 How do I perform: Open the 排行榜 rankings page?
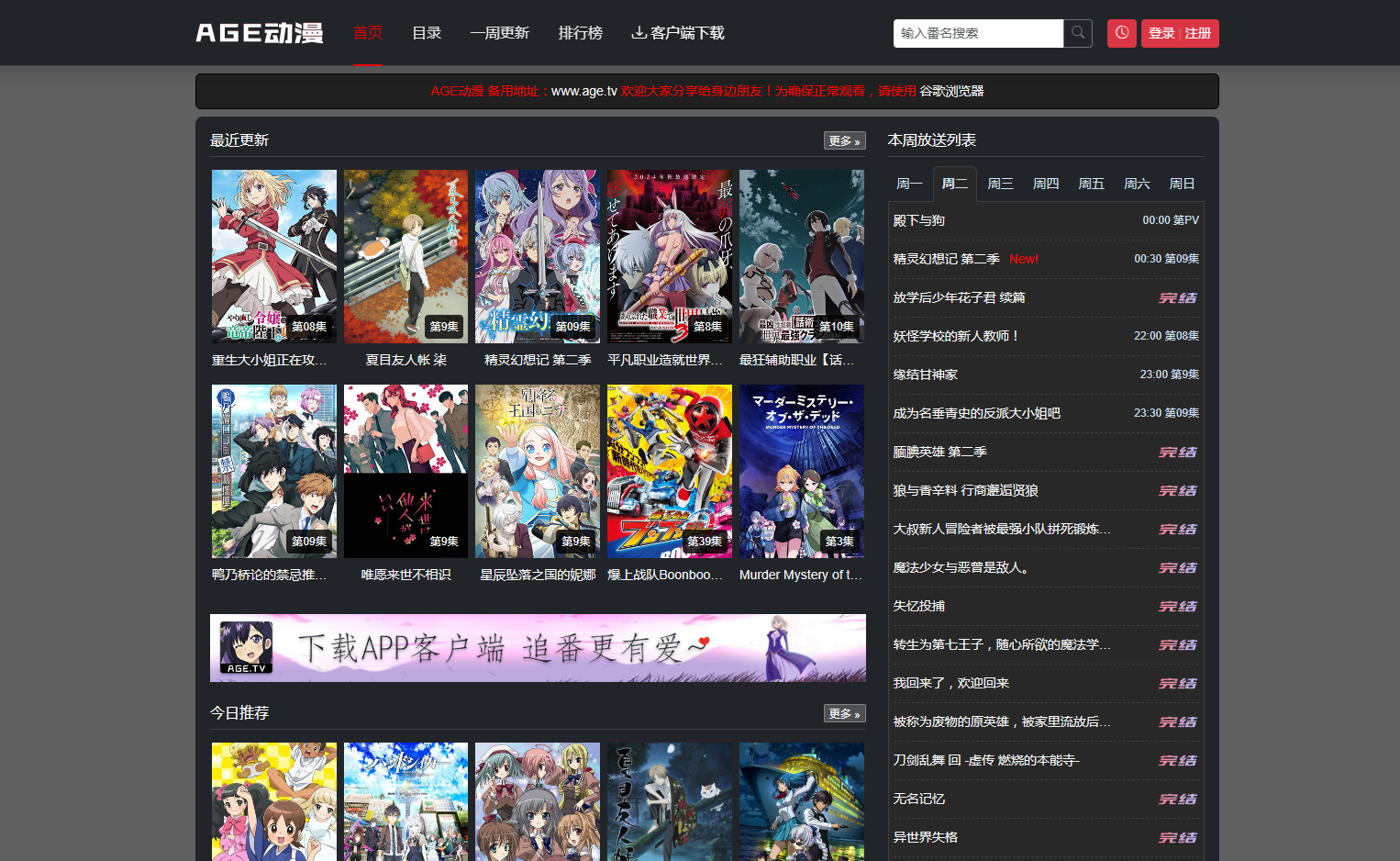pos(581,33)
